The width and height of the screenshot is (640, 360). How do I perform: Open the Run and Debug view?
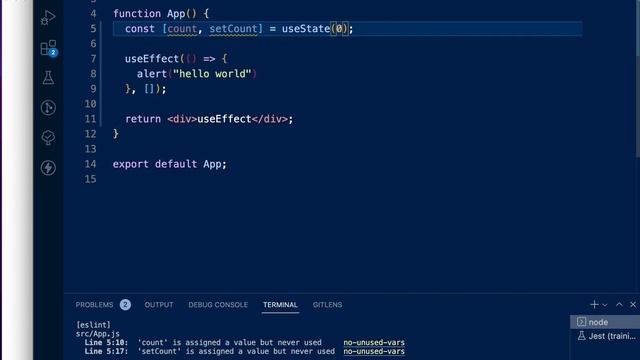(x=48, y=18)
